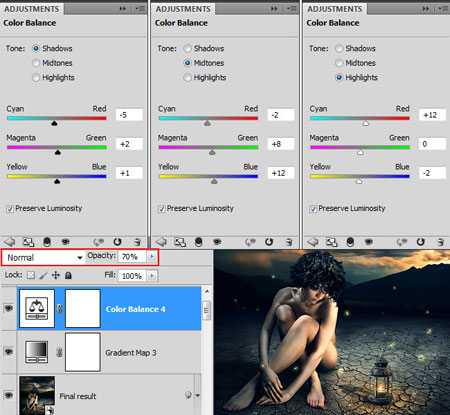This screenshot has height=415, width=450.
Task: Click the view previous state icon in the Midtones panel
Action: [250, 242]
